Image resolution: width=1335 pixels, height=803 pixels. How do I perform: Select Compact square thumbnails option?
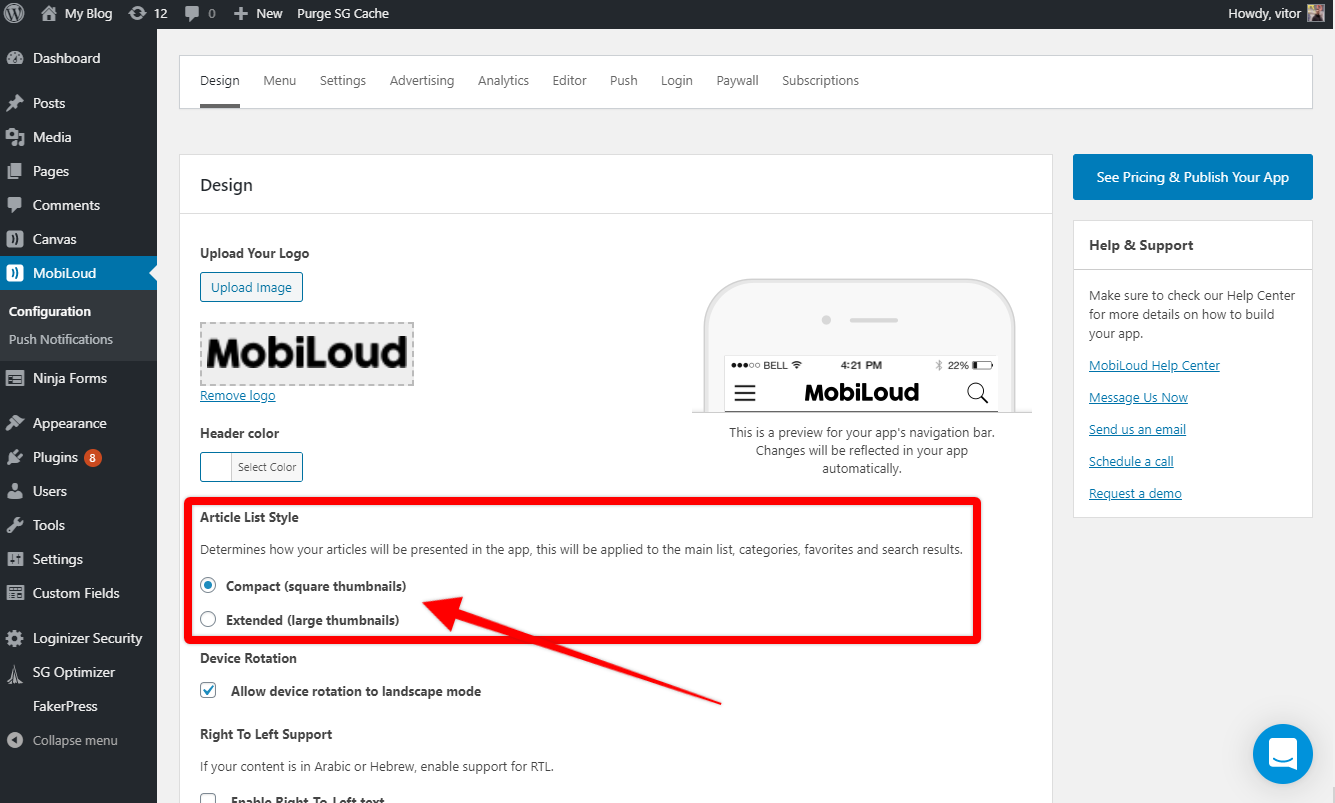tap(208, 585)
